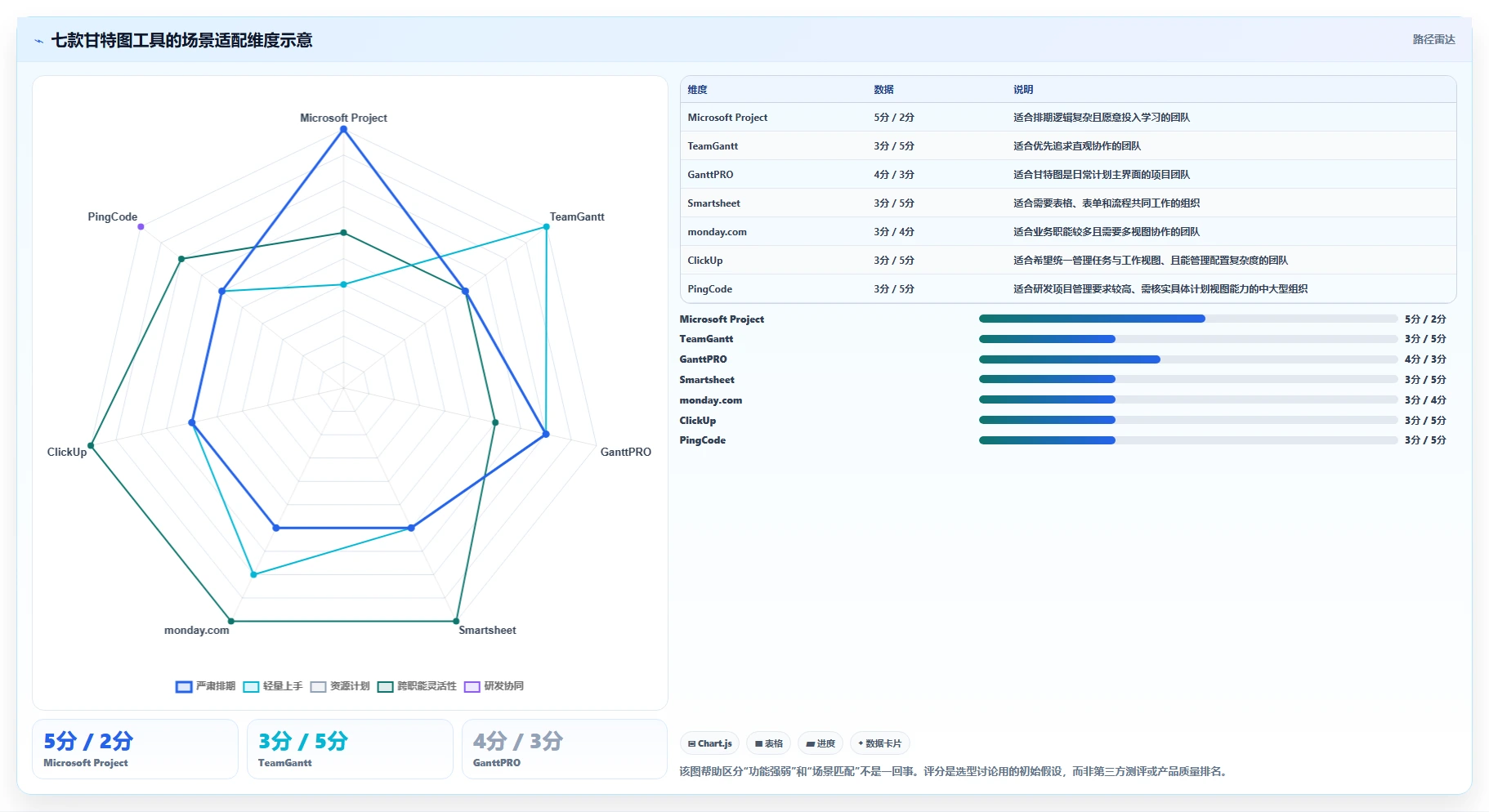Click description 适合需要表格、表单和流程共同工作的组织

point(1107,203)
